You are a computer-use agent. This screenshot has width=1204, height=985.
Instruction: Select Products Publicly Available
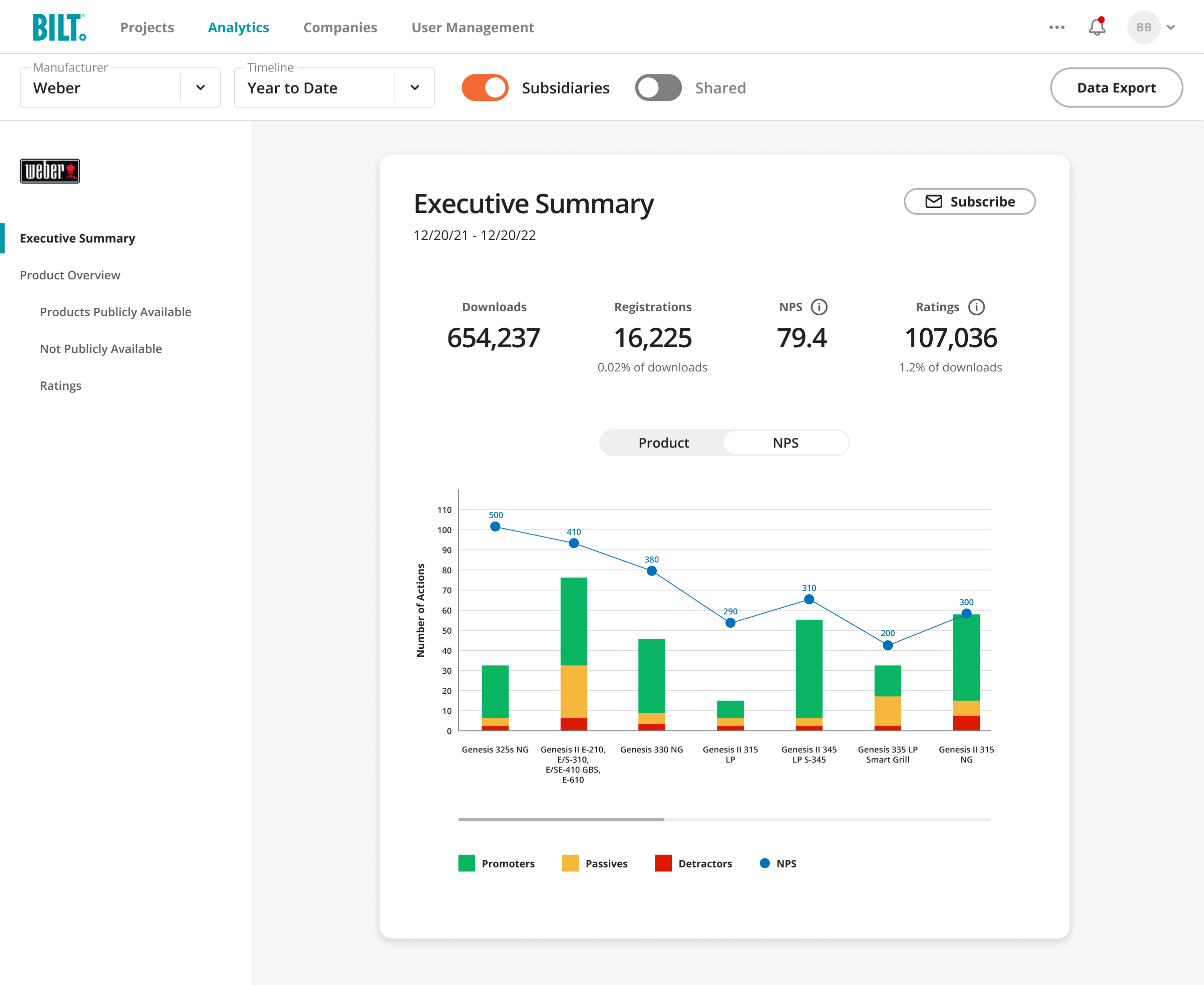coord(116,312)
